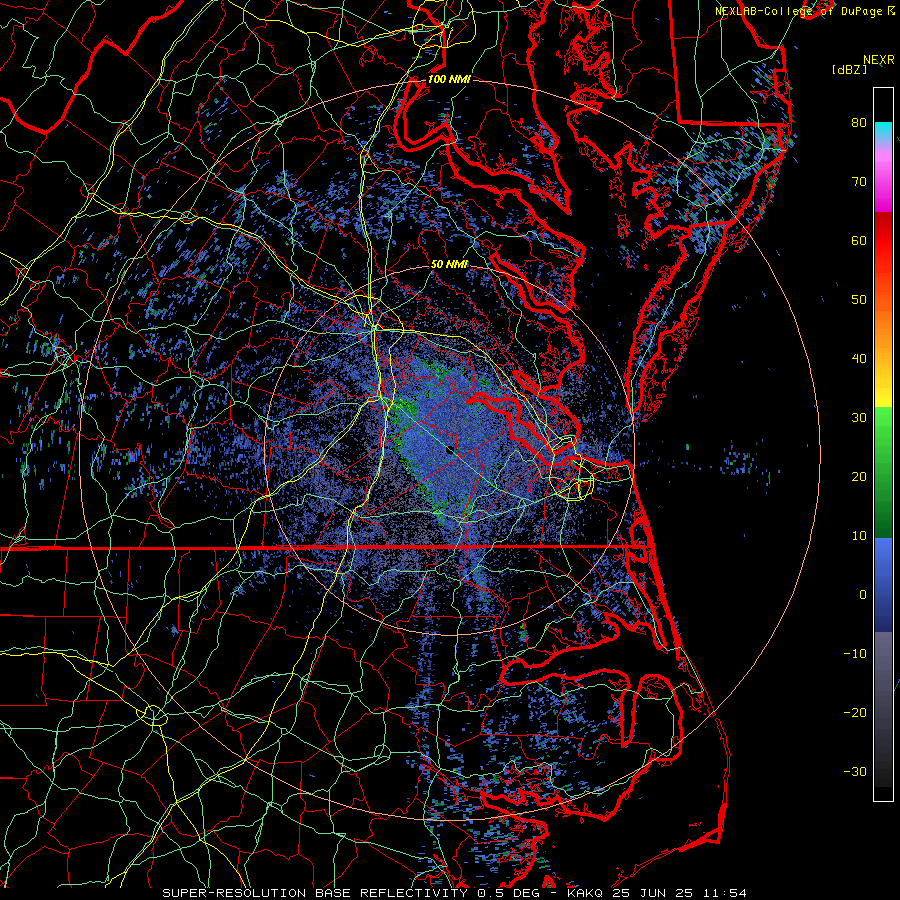Viewport: 900px width, 900px height.
Task: Select the gray segment of the color bar
Action: (883, 709)
